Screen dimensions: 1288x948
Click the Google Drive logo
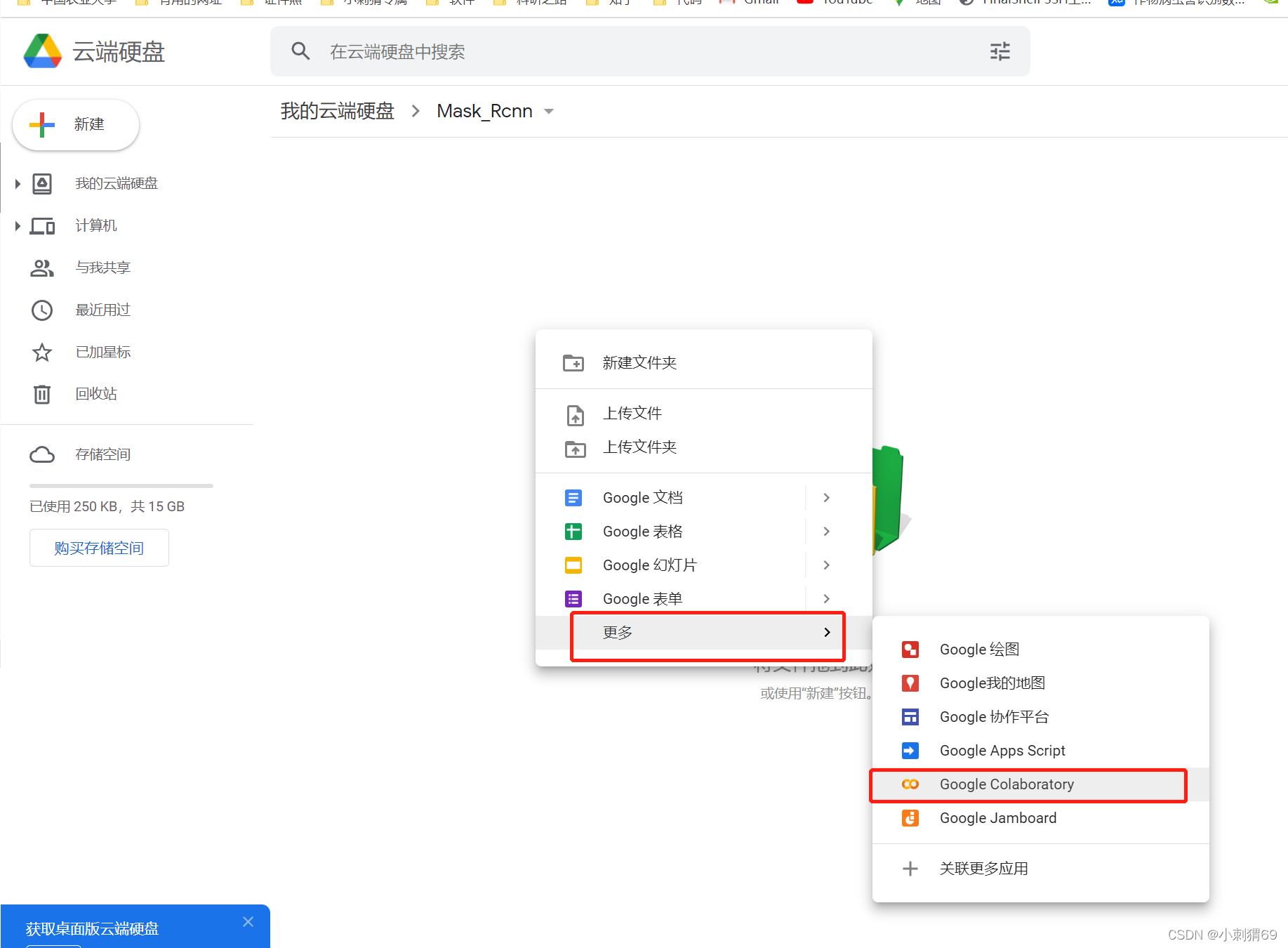[x=43, y=51]
